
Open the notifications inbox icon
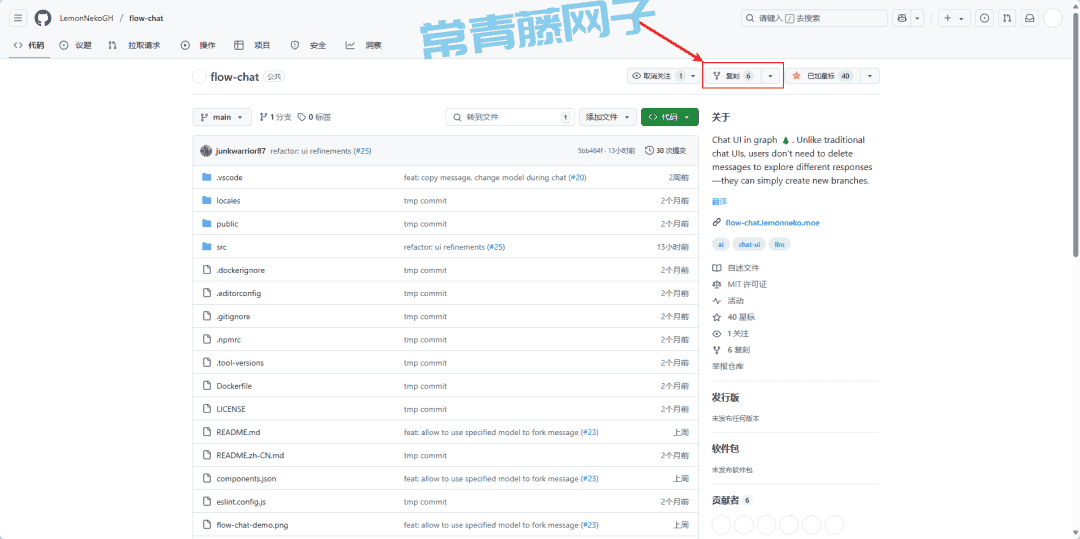(x=1029, y=19)
